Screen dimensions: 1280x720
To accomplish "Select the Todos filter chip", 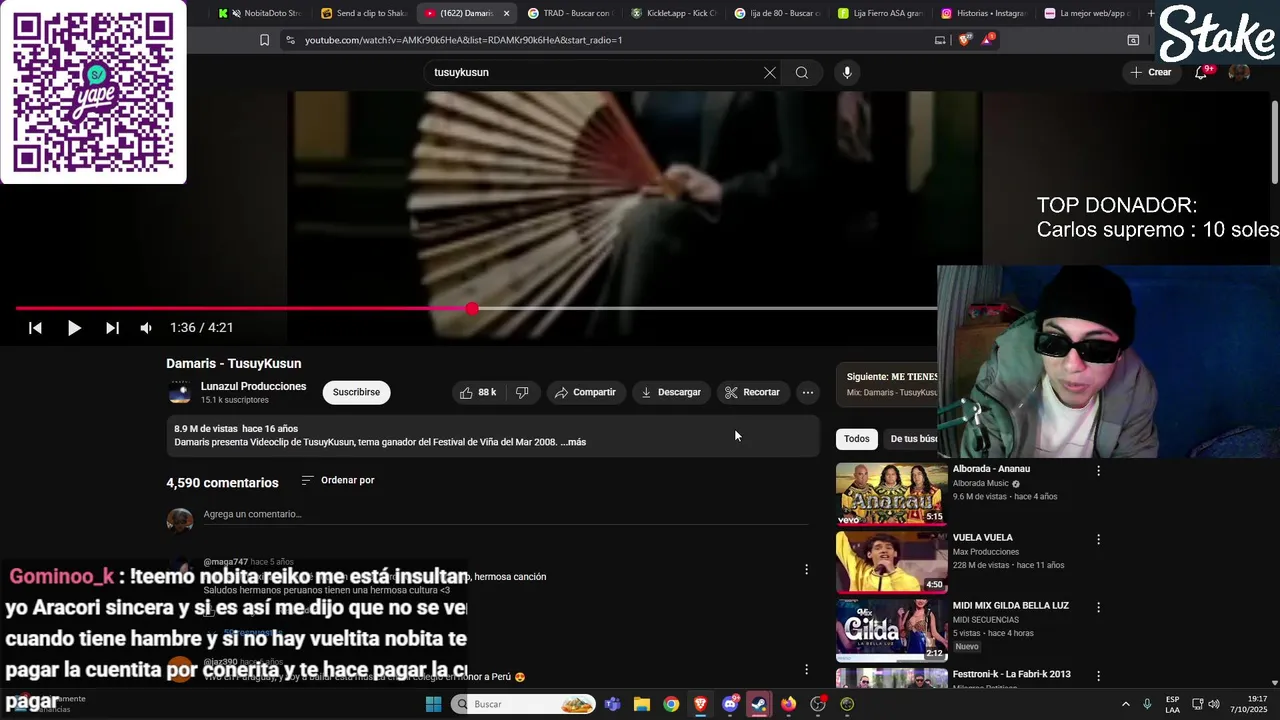I will (x=856, y=439).
